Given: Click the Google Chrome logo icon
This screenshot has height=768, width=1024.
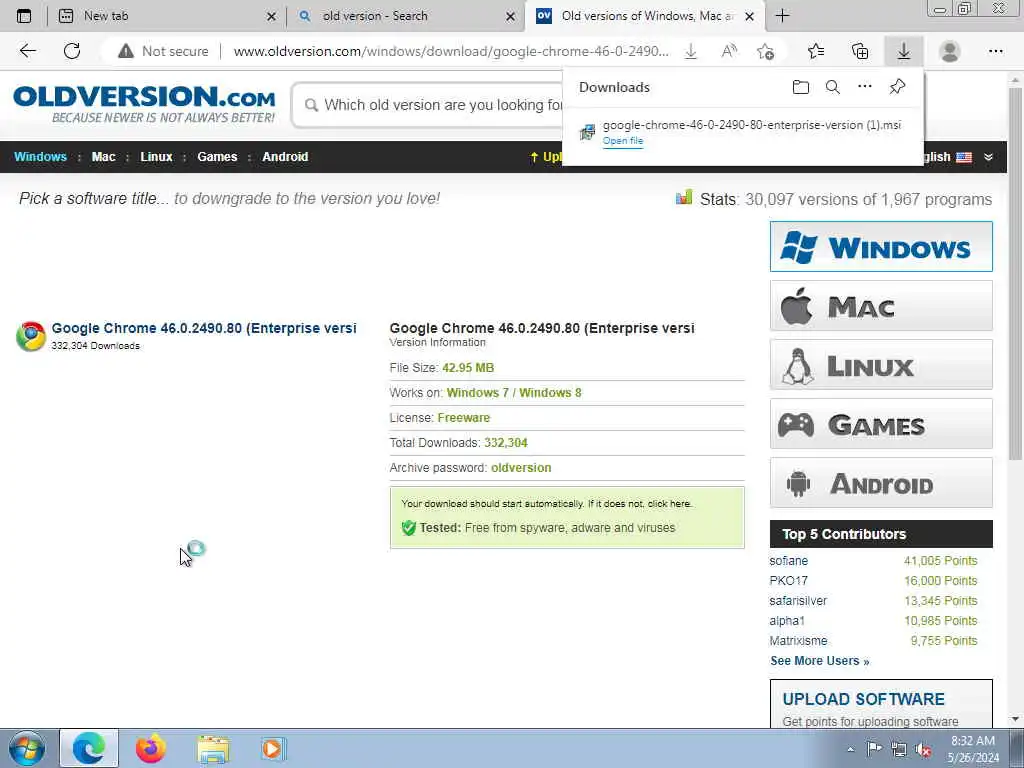Looking at the screenshot, I should click(x=31, y=336).
